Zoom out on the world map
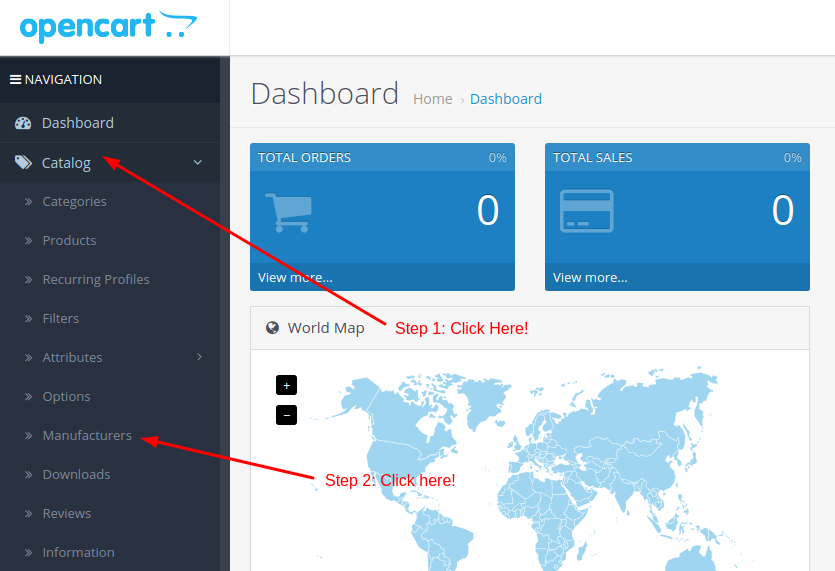 click(x=286, y=415)
